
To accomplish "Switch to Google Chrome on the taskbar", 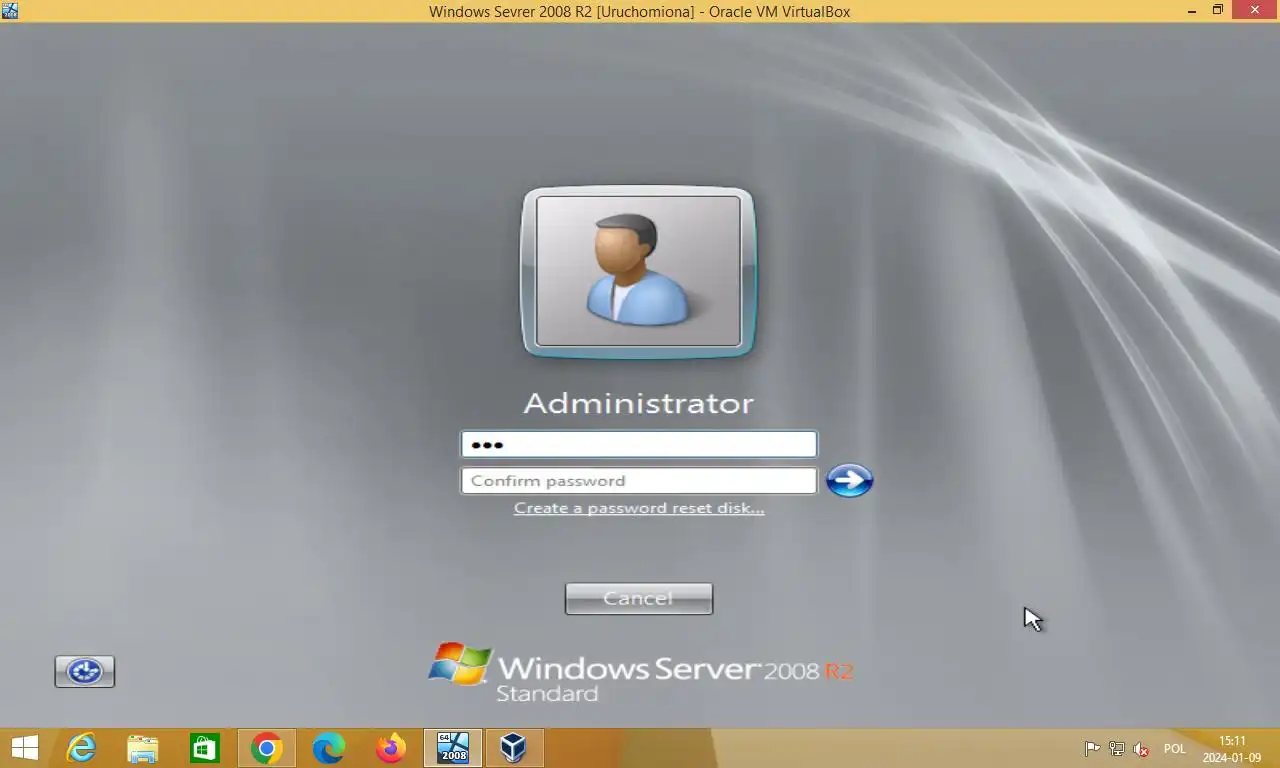I will pyautogui.click(x=267, y=748).
